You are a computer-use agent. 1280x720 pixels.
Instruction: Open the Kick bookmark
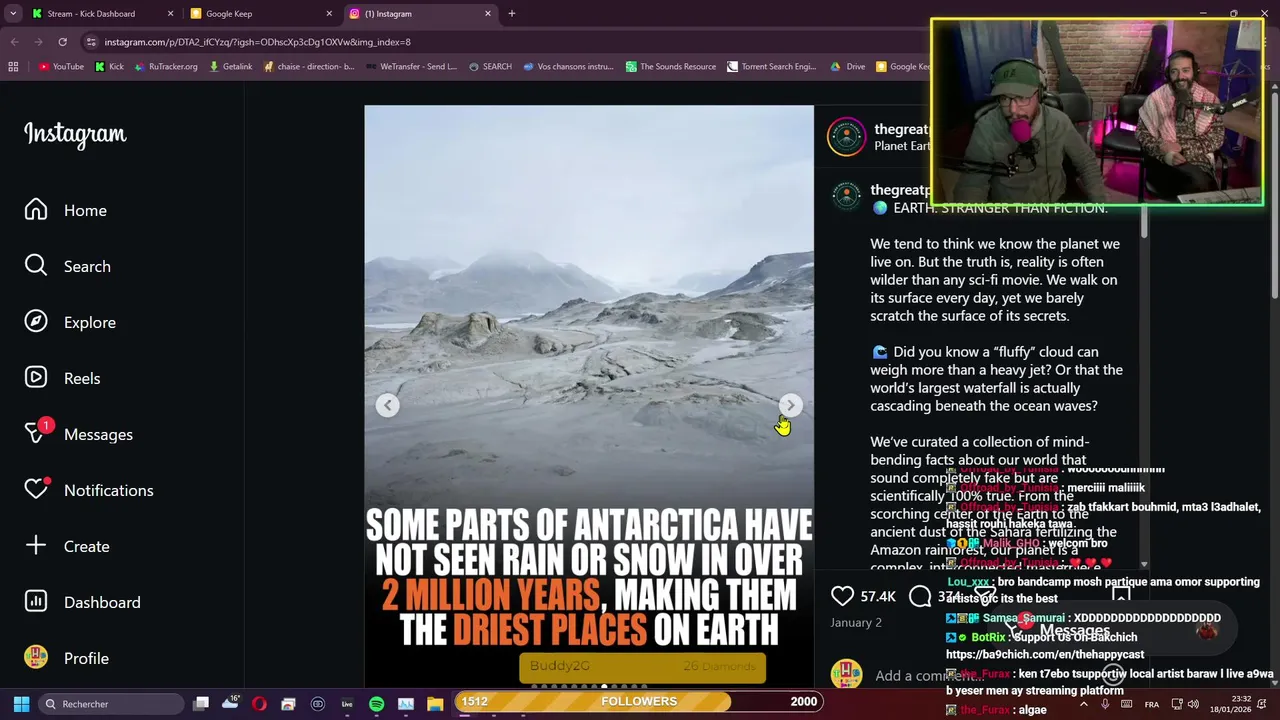[x=109, y=67]
